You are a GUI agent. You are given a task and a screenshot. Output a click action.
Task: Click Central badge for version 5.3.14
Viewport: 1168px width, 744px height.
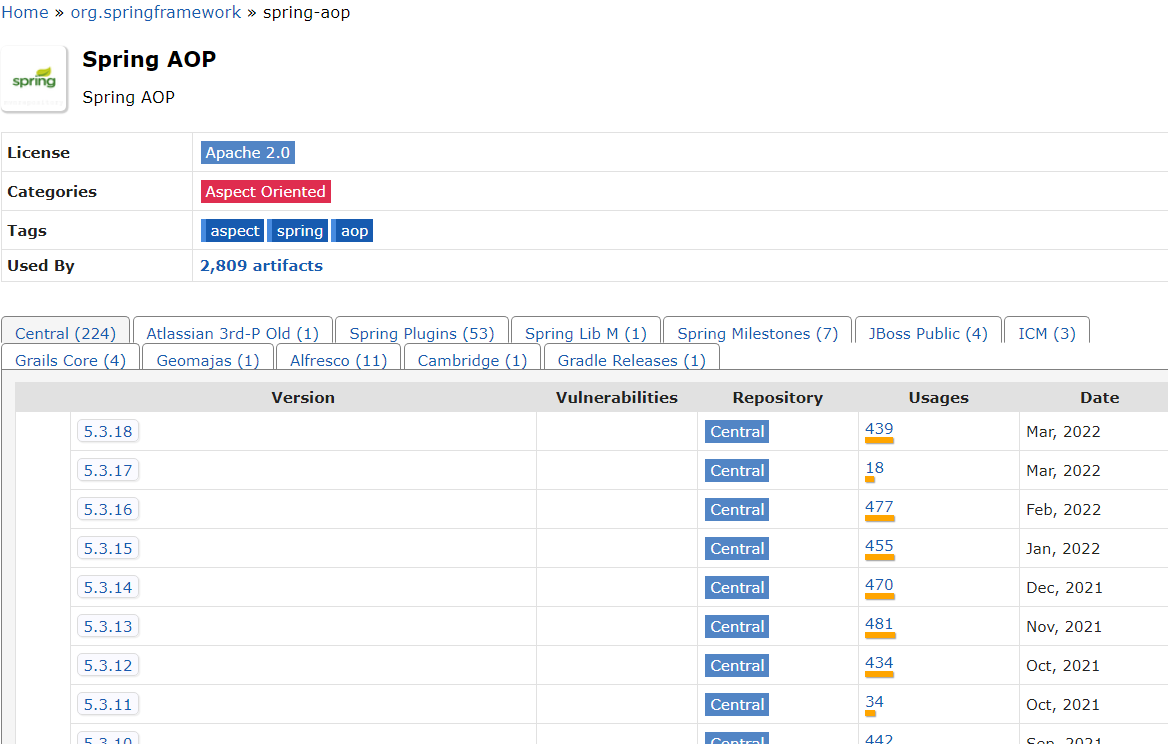737,588
